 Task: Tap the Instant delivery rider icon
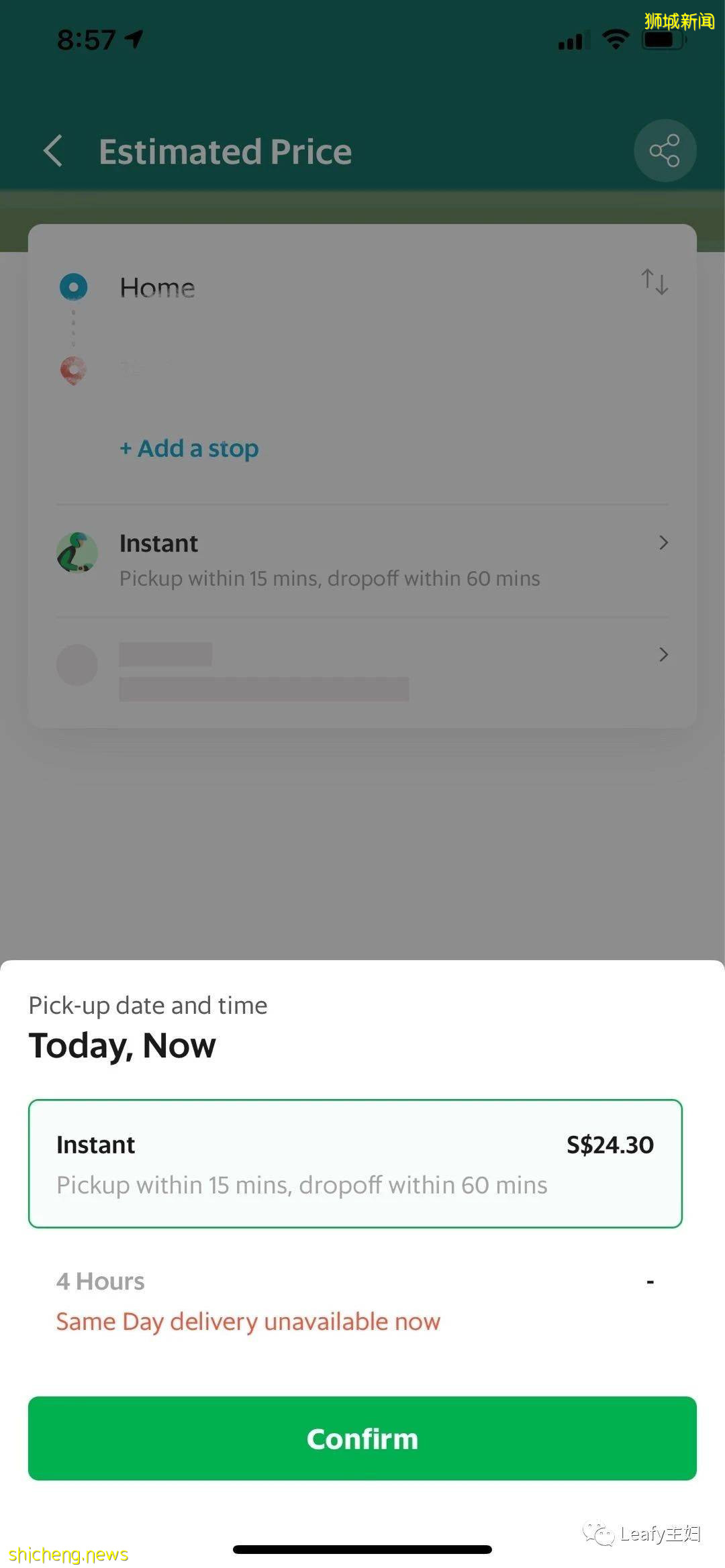click(77, 553)
